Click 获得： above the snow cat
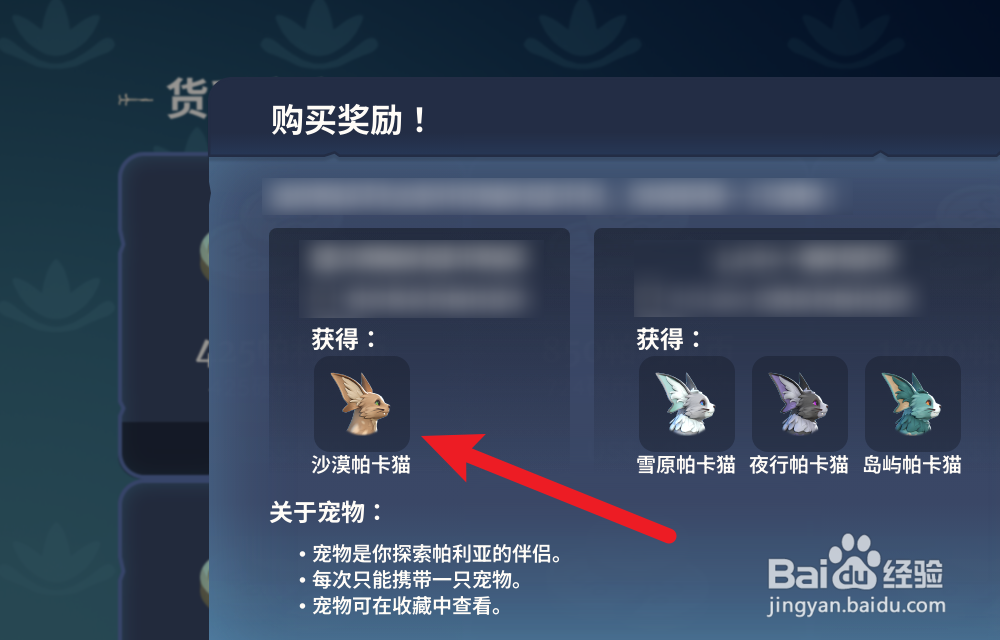The image size is (1000, 640). pyautogui.click(x=669, y=339)
